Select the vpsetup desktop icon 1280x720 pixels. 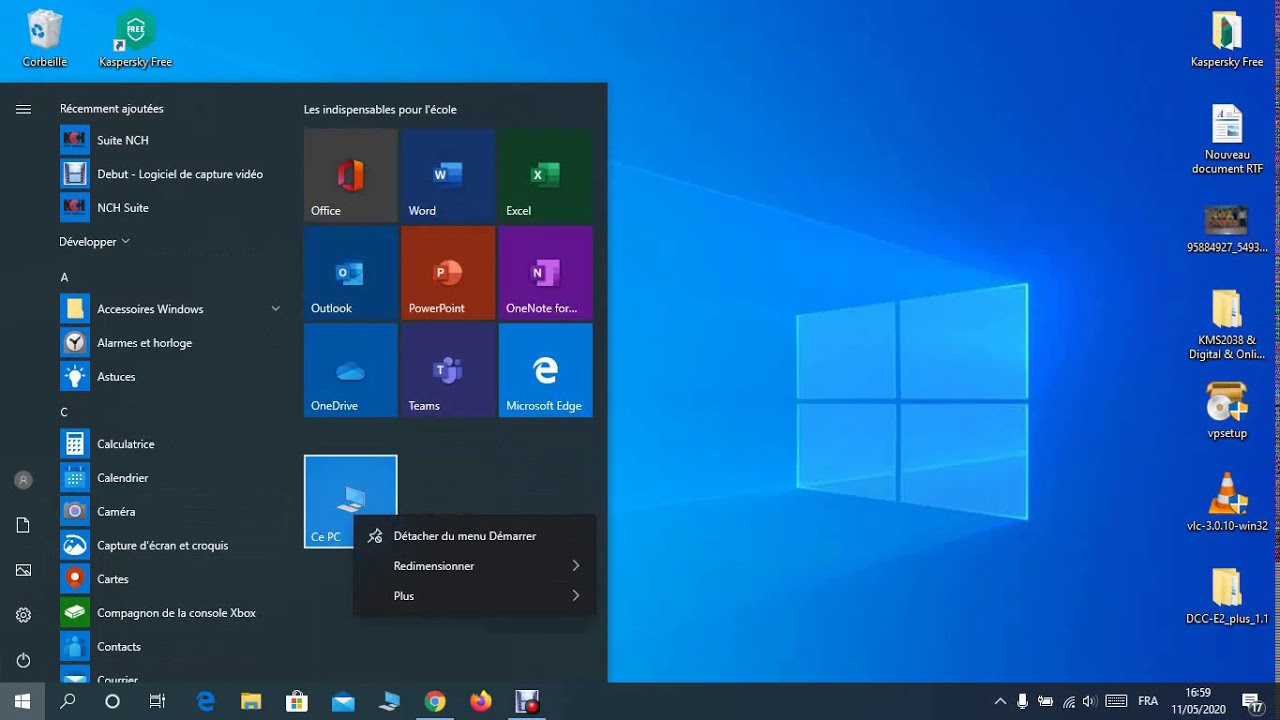[1227, 410]
